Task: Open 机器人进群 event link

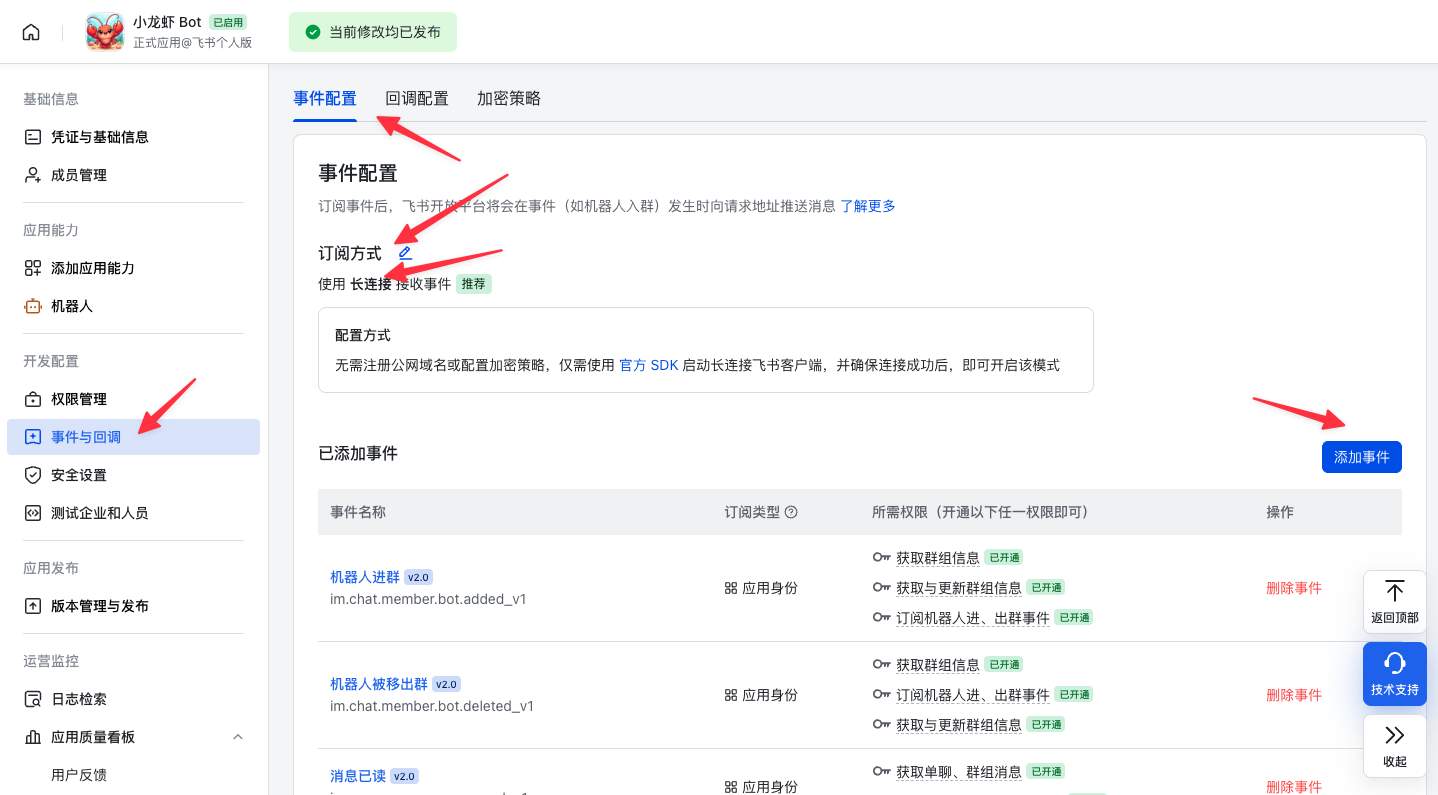Action: [365, 577]
